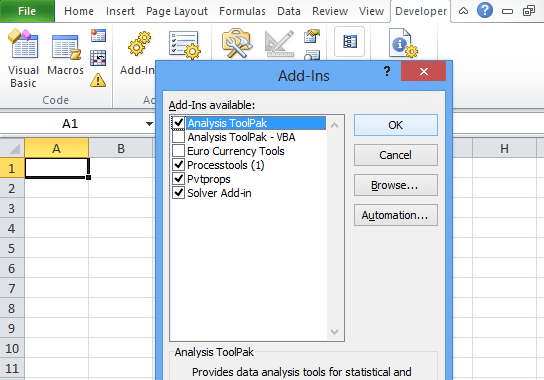This screenshot has width=544, height=380.
Task: Click the Insert controls toolbox icon
Action: click(x=237, y=43)
